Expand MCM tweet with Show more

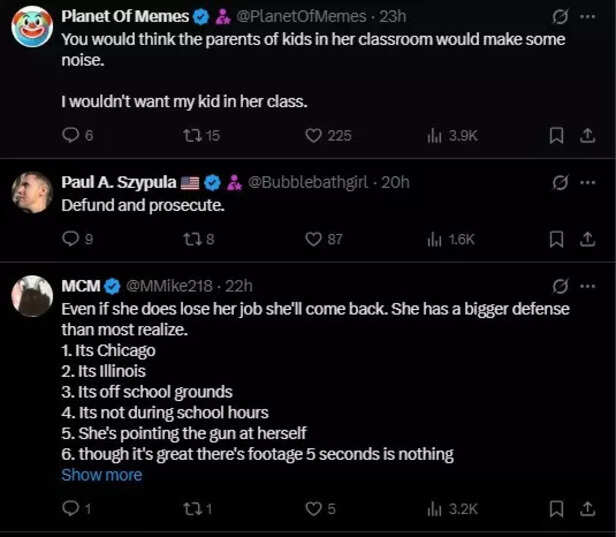coord(101,475)
